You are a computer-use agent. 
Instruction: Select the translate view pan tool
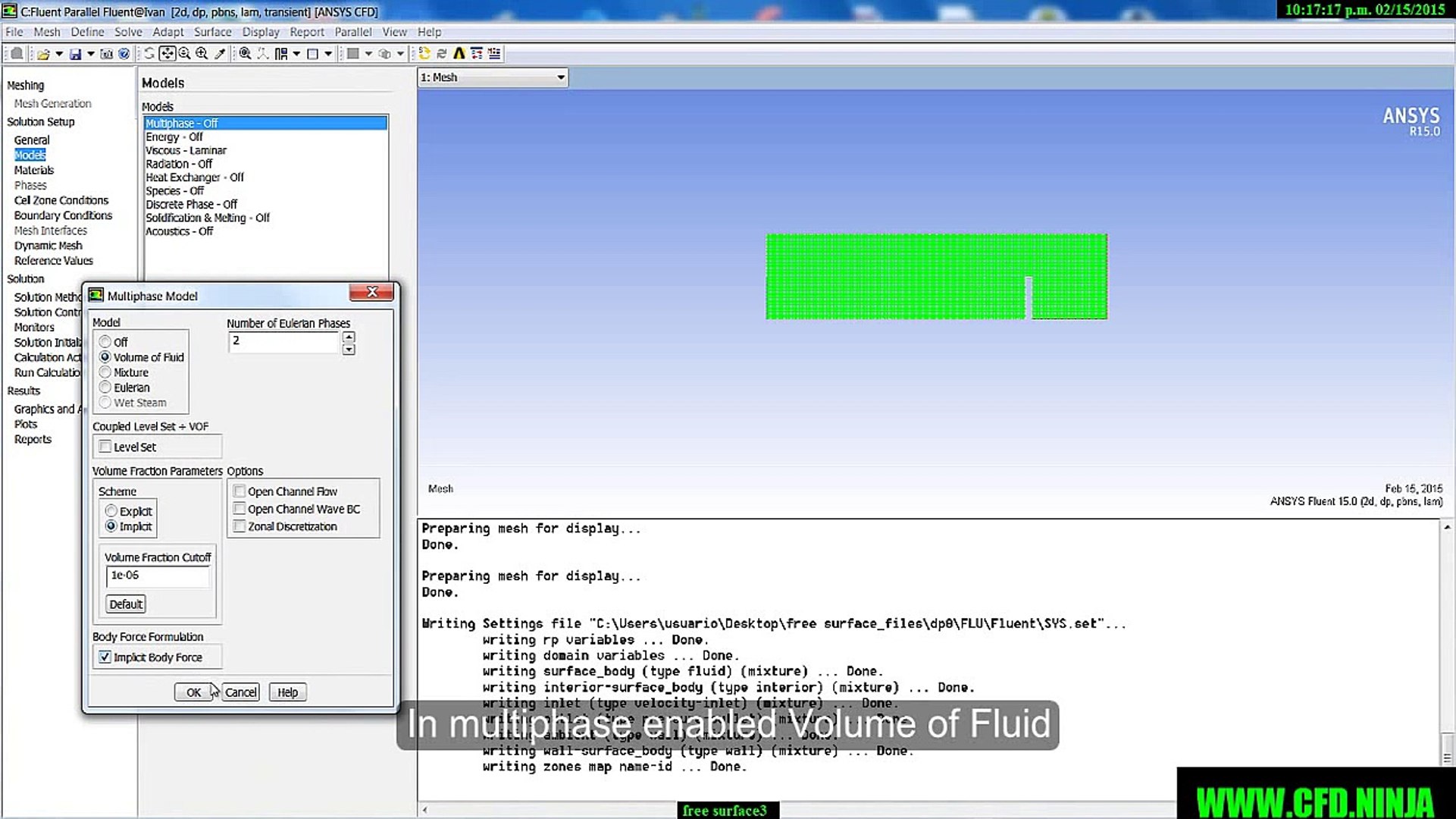[168, 53]
